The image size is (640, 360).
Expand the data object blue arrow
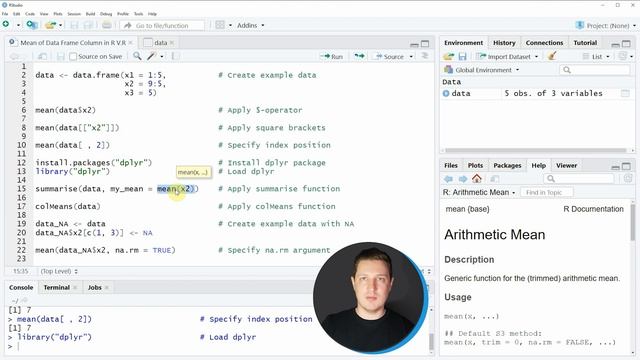tap(446, 93)
